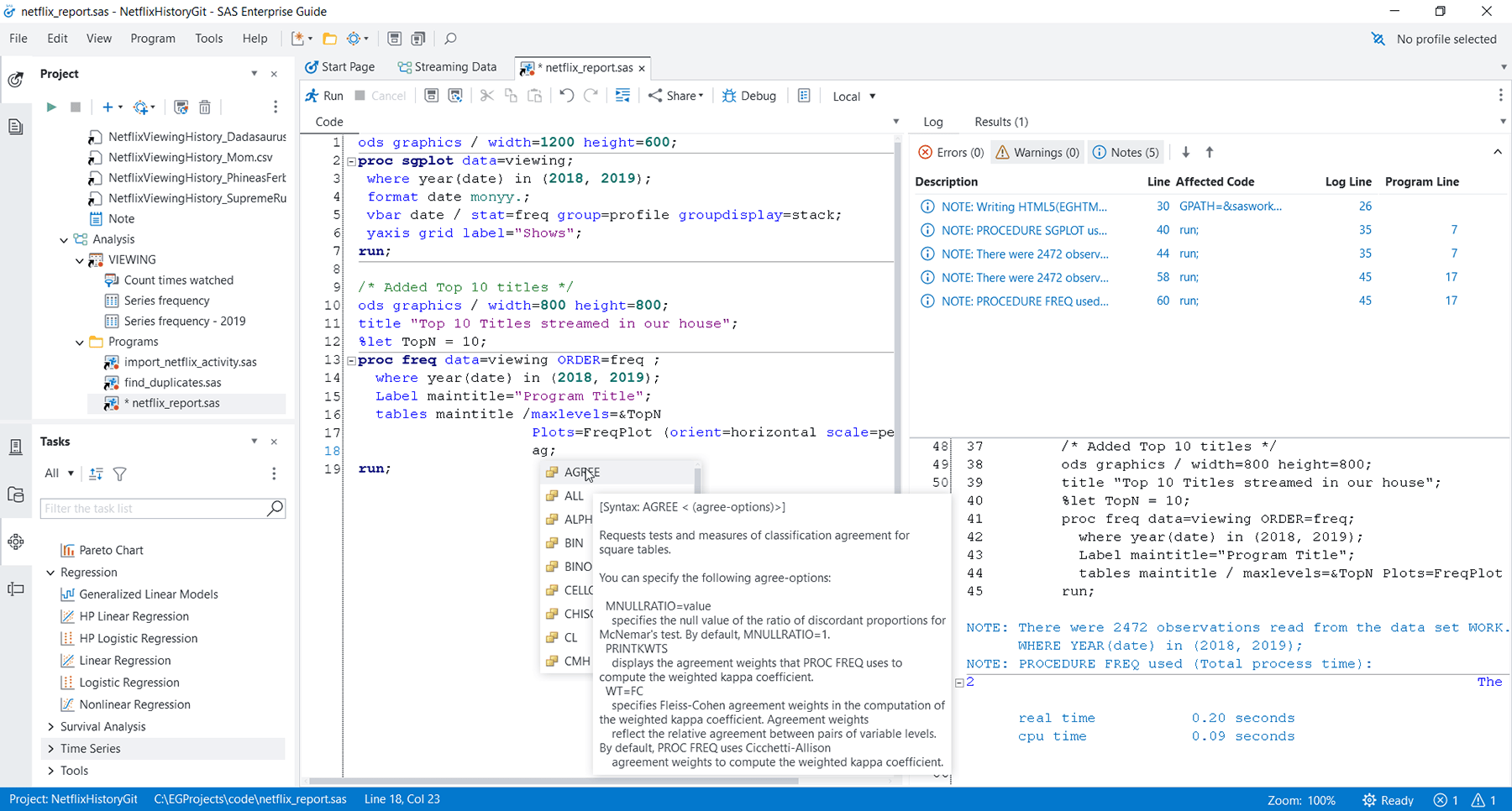This screenshot has width=1512, height=811.
Task: Open the Project pane more options menu
Action: [x=275, y=107]
